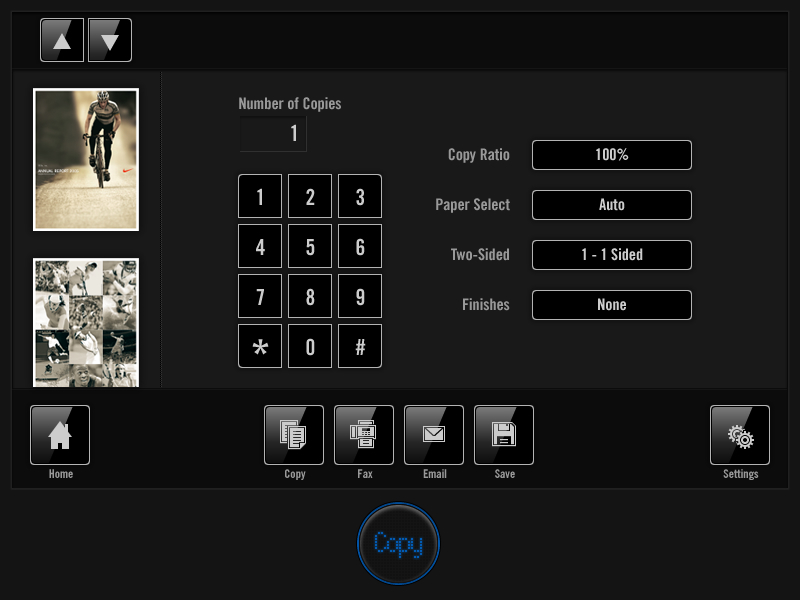
Task: Click the up arrow navigation button
Action: pyautogui.click(x=62, y=40)
